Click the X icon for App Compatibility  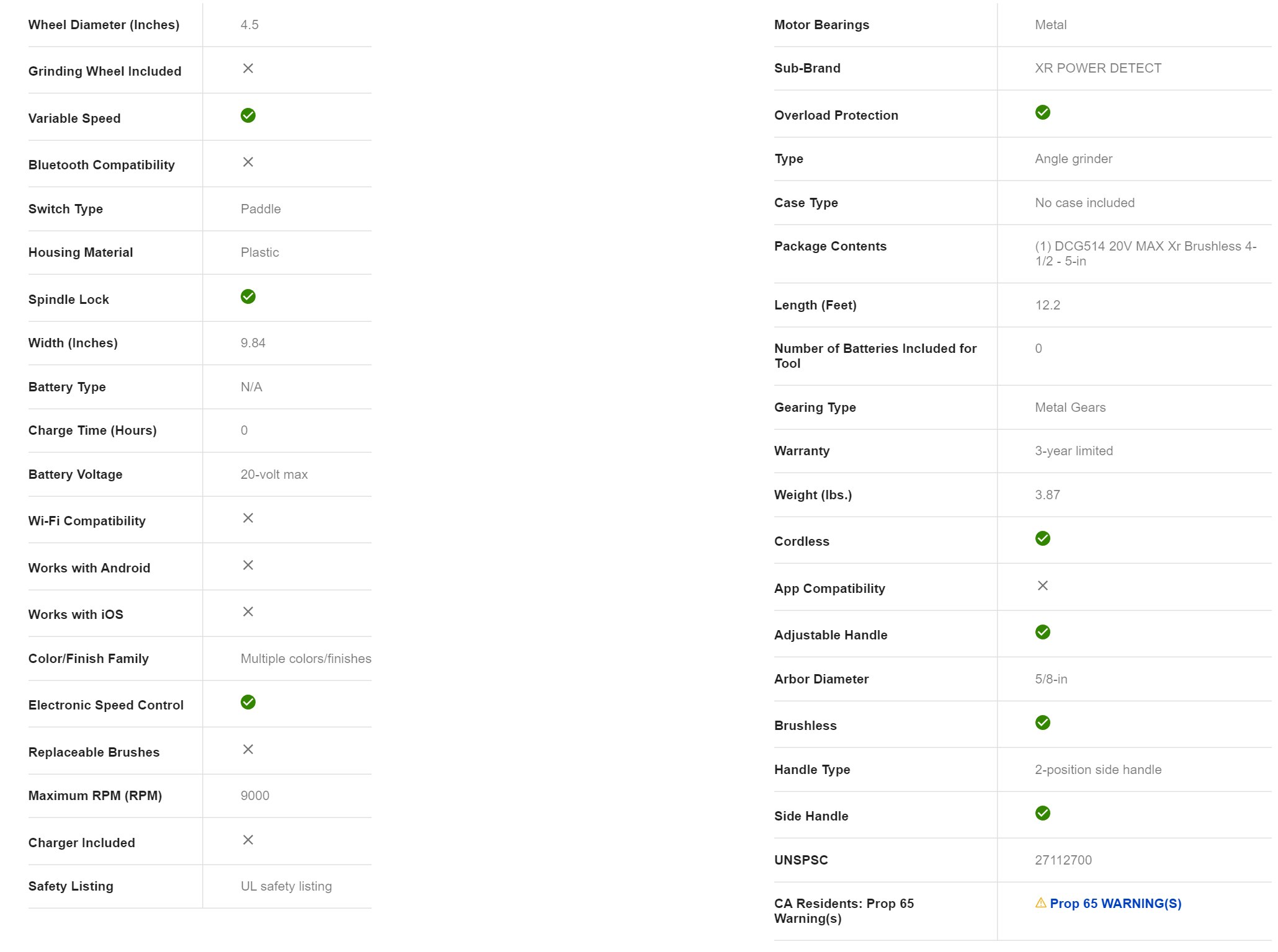[x=1042, y=585]
